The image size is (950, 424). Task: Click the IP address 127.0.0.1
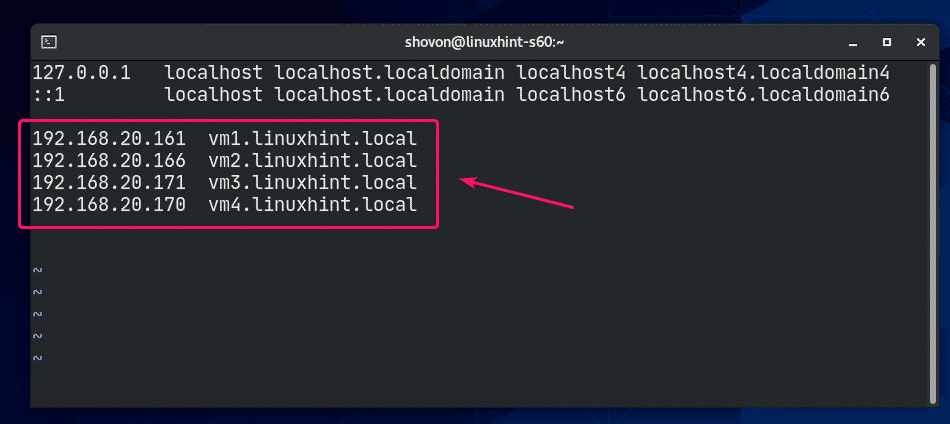pyautogui.click(x=81, y=73)
